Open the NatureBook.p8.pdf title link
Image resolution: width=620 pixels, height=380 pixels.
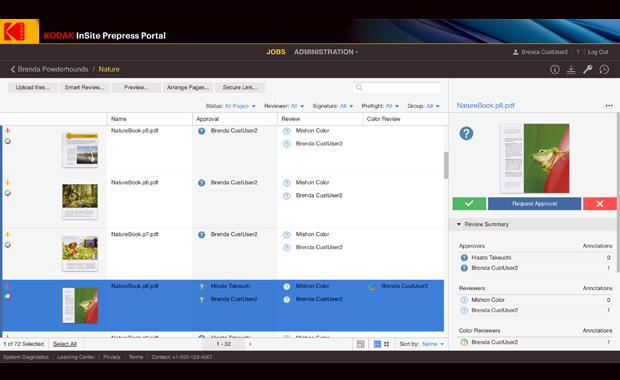pos(486,106)
